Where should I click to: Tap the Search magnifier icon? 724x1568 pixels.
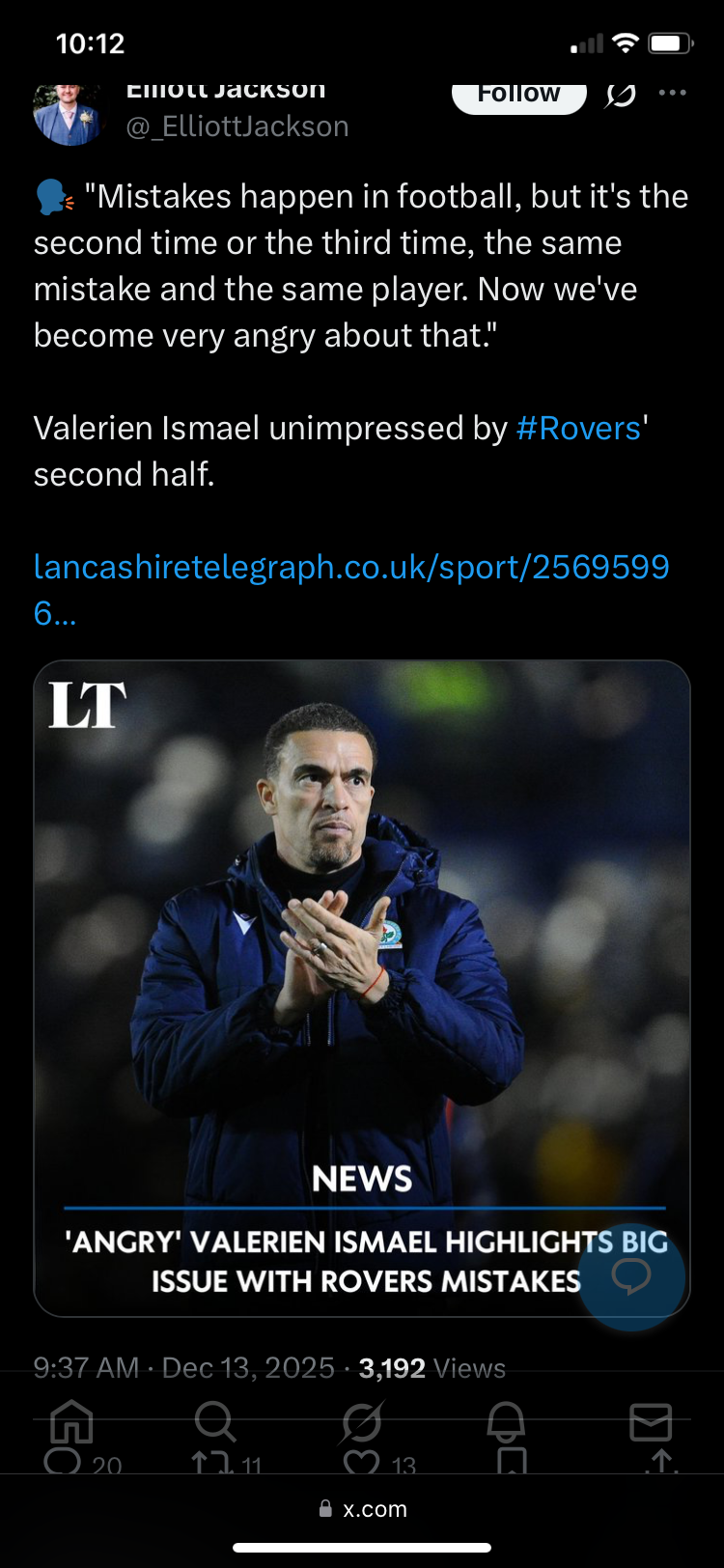(x=214, y=1420)
